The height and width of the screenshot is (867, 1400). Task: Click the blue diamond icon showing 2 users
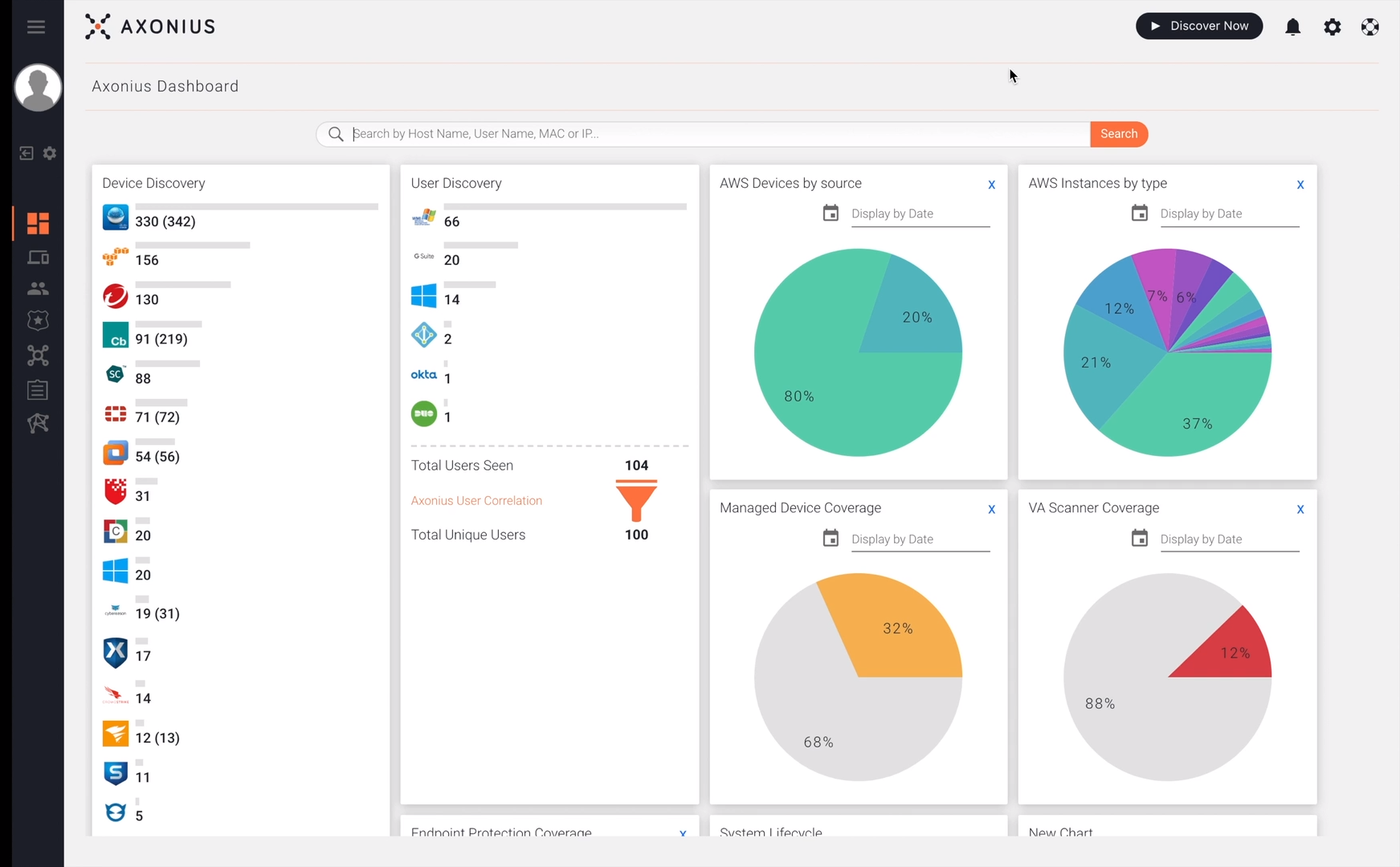[424, 336]
